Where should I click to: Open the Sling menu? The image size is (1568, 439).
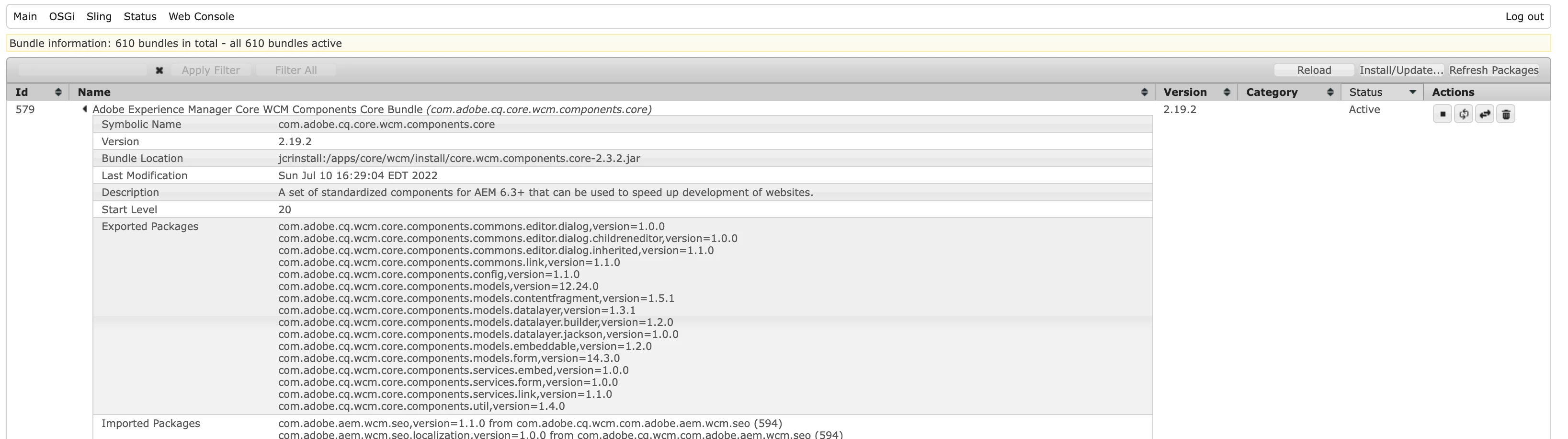tap(99, 16)
